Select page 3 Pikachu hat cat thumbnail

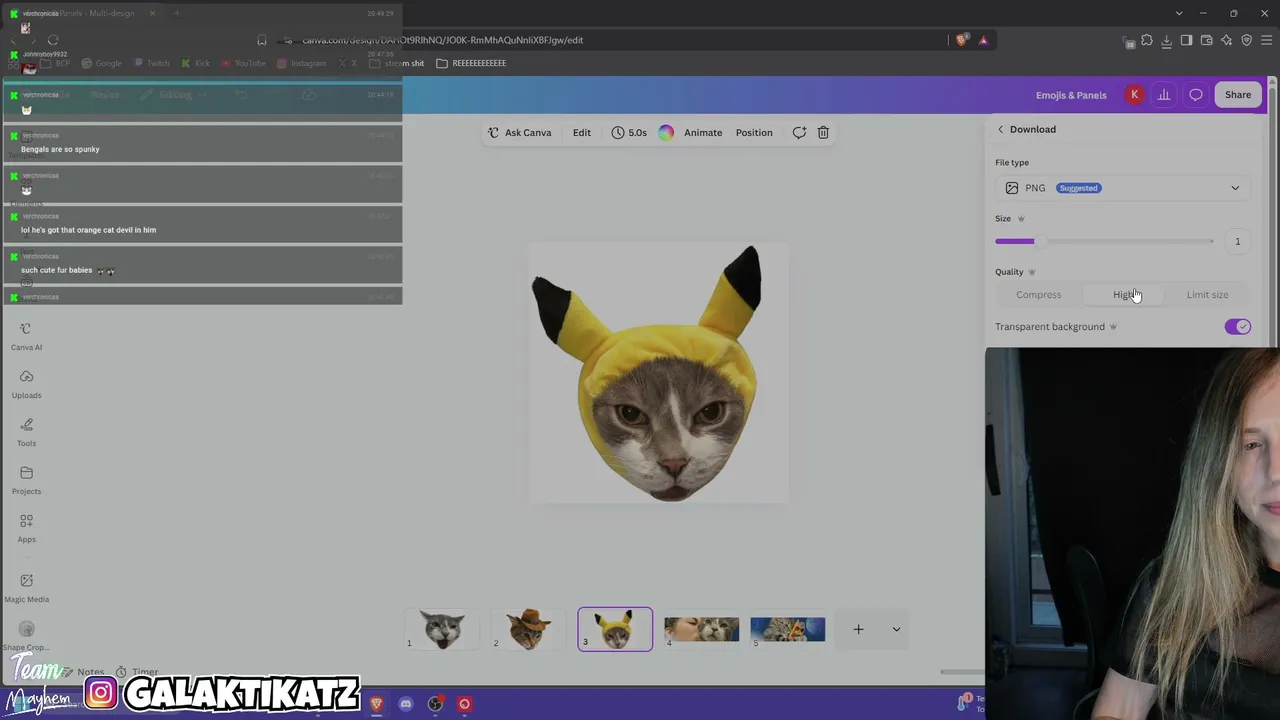615,629
